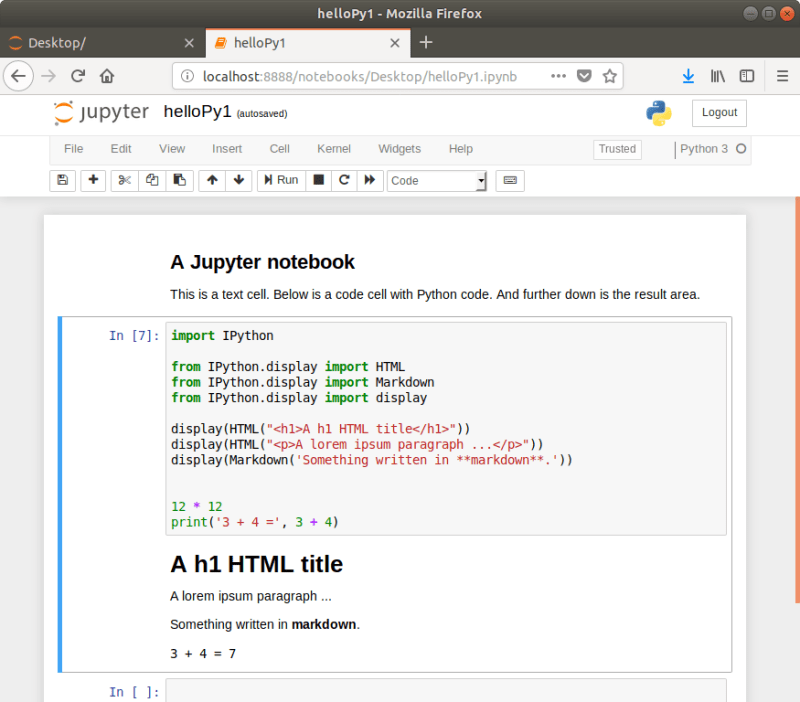Insert a new cell with the plus icon
This screenshot has width=800, height=702.
coord(92,180)
